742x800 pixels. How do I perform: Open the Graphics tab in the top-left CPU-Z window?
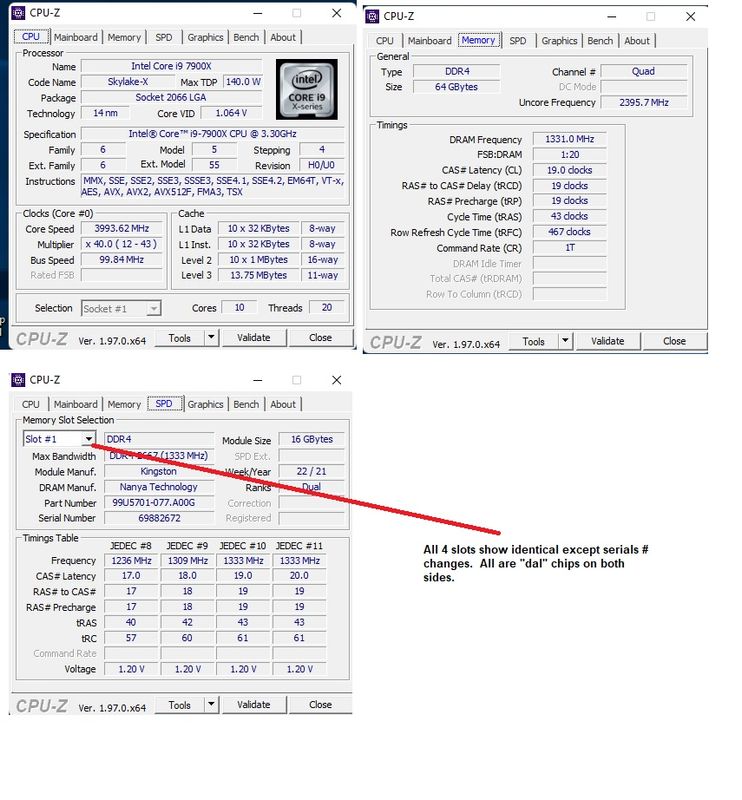pos(205,37)
